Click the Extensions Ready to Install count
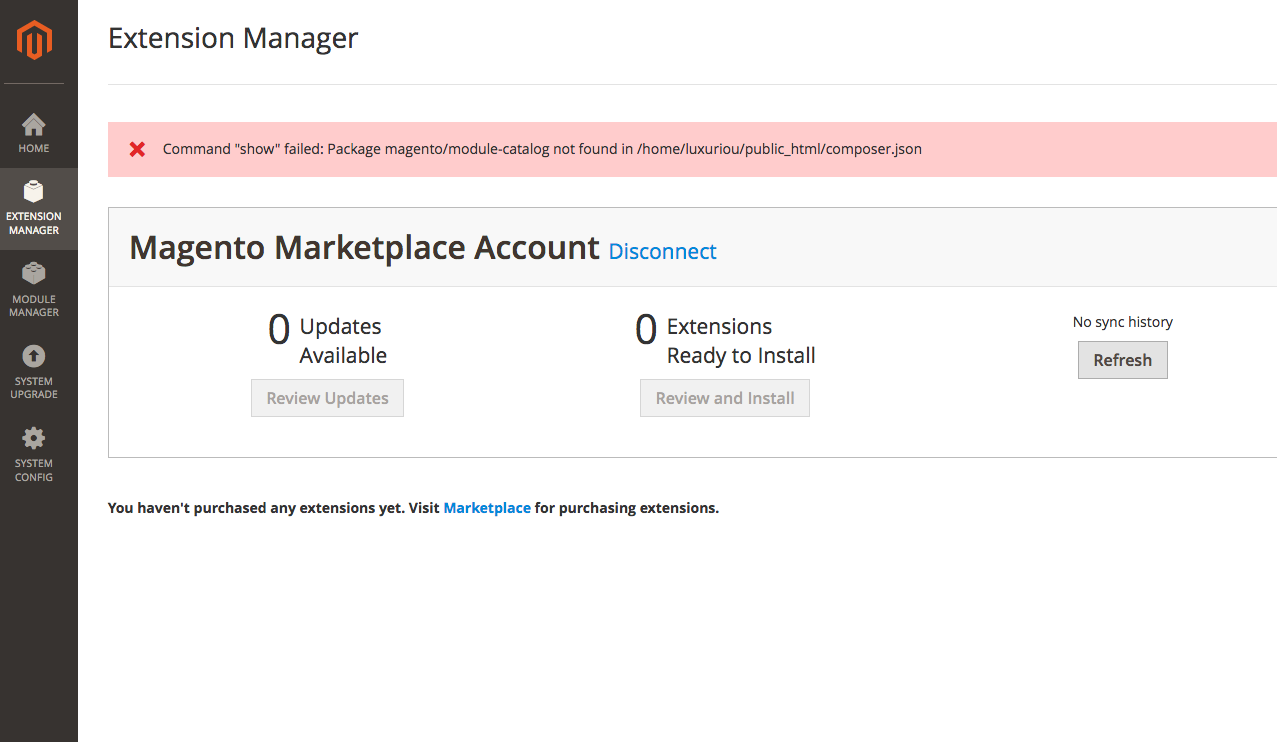Screen dimensions: 1277x742 [646, 330]
